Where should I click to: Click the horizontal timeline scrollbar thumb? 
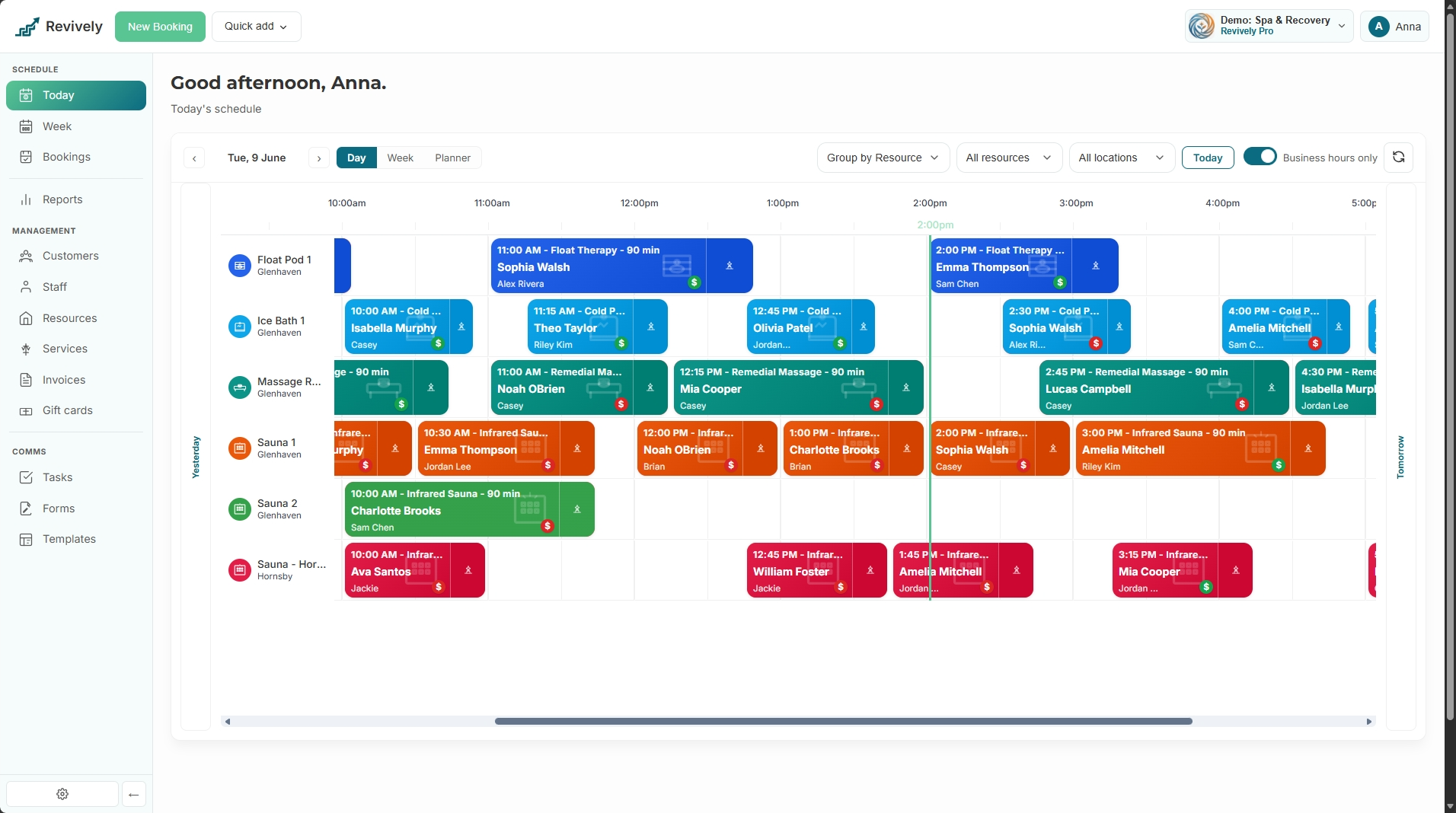(844, 721)
